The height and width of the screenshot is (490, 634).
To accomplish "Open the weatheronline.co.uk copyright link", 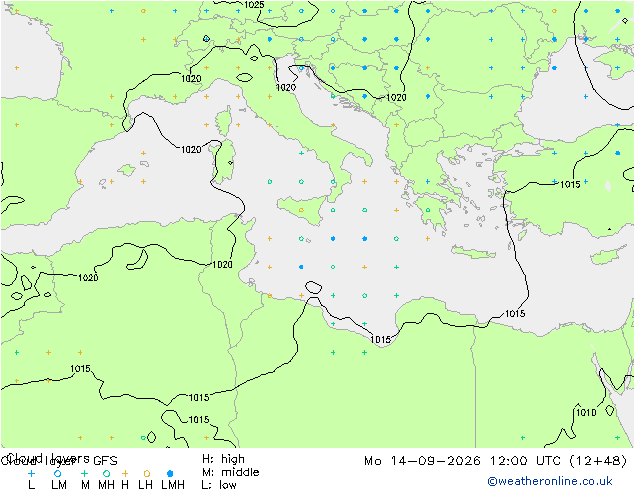I will (550, 481).
